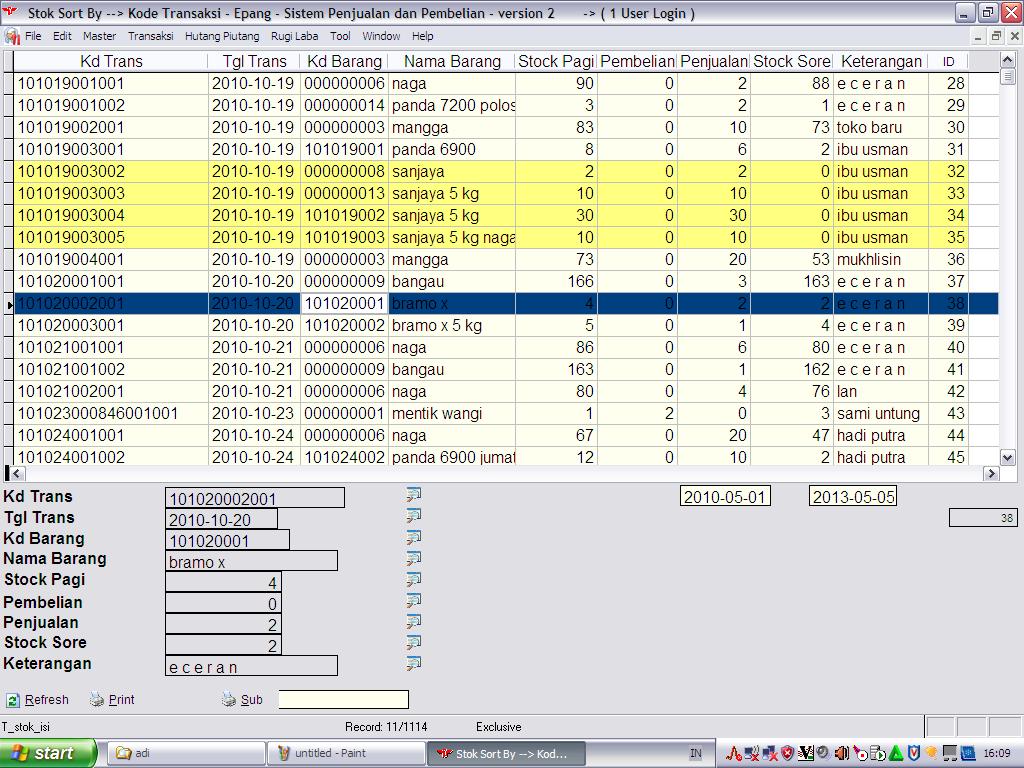Select the row for transaction 101019002001 mangga

pyautogui.click(x=110, y=127)
